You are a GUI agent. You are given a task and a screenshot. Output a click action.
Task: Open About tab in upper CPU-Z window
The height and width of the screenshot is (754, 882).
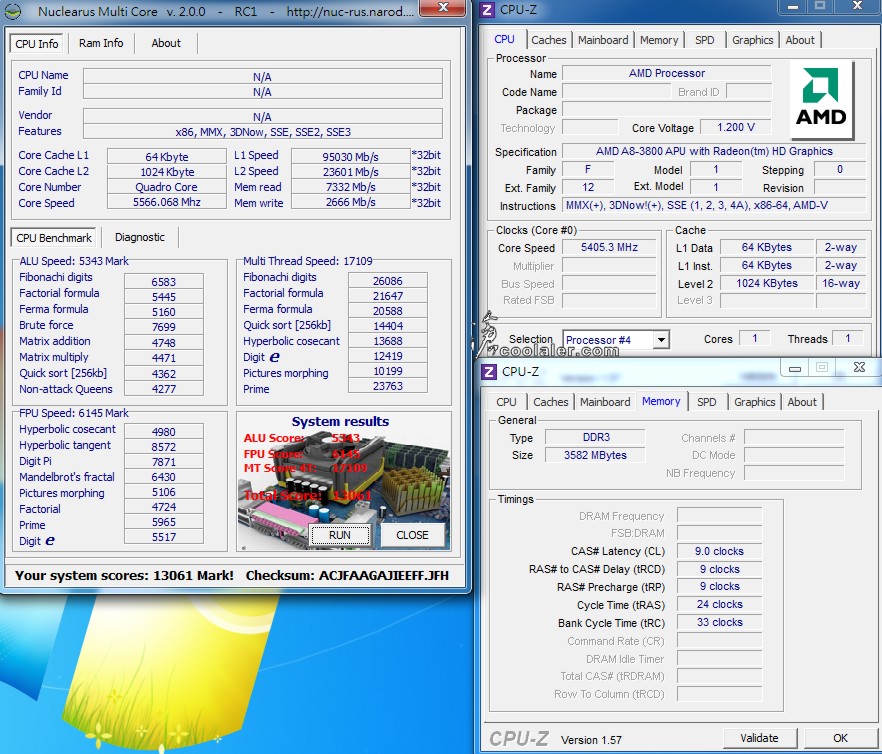pos(800,40)
